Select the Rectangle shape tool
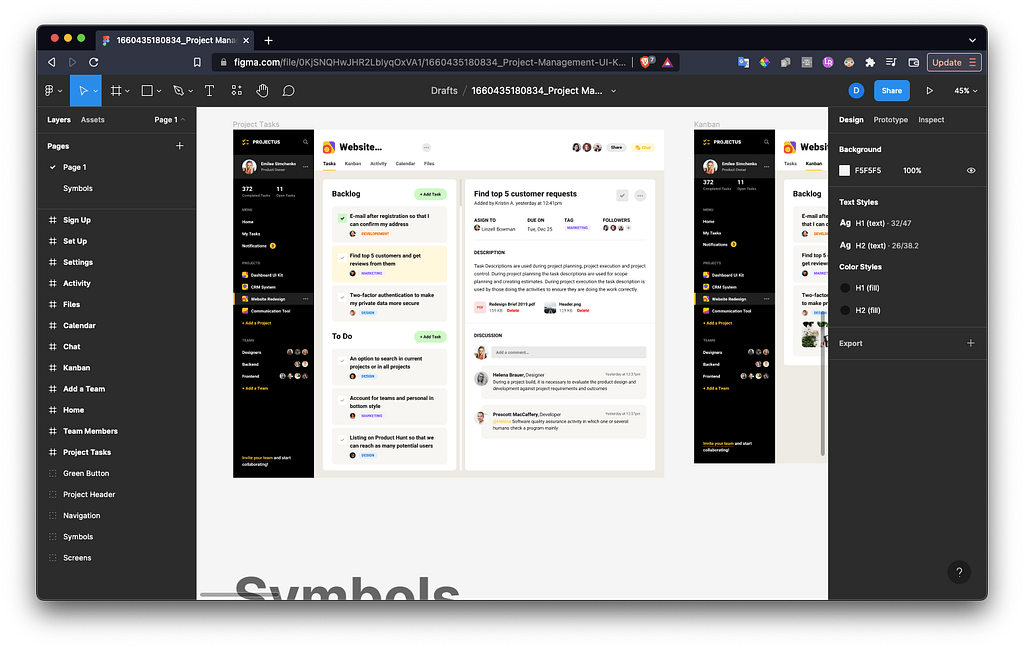 coord(147,91)
